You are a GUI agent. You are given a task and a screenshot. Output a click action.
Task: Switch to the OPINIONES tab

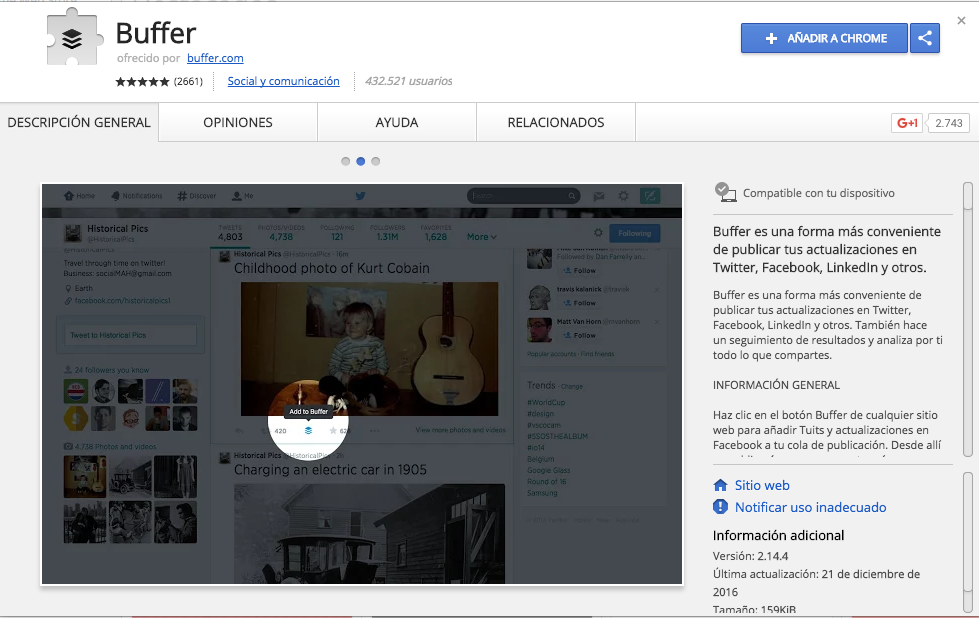coord(237,121)
